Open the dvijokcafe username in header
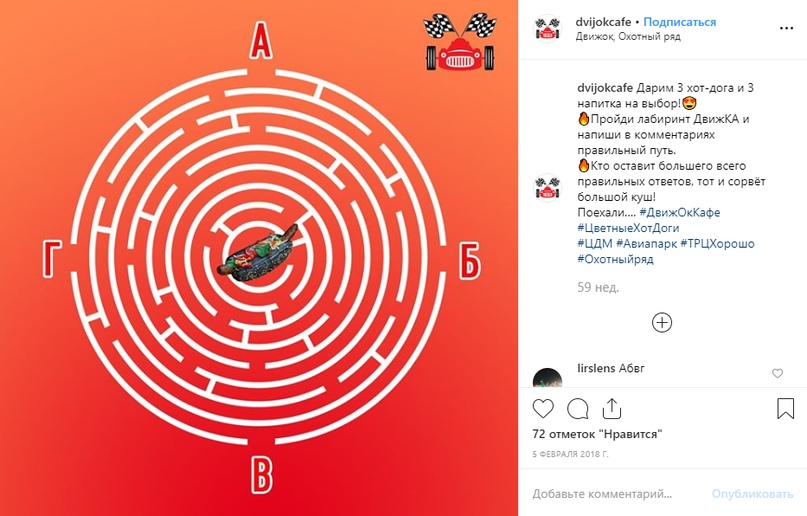The height and width of the screenshot is (516, 807). point(603,22)
